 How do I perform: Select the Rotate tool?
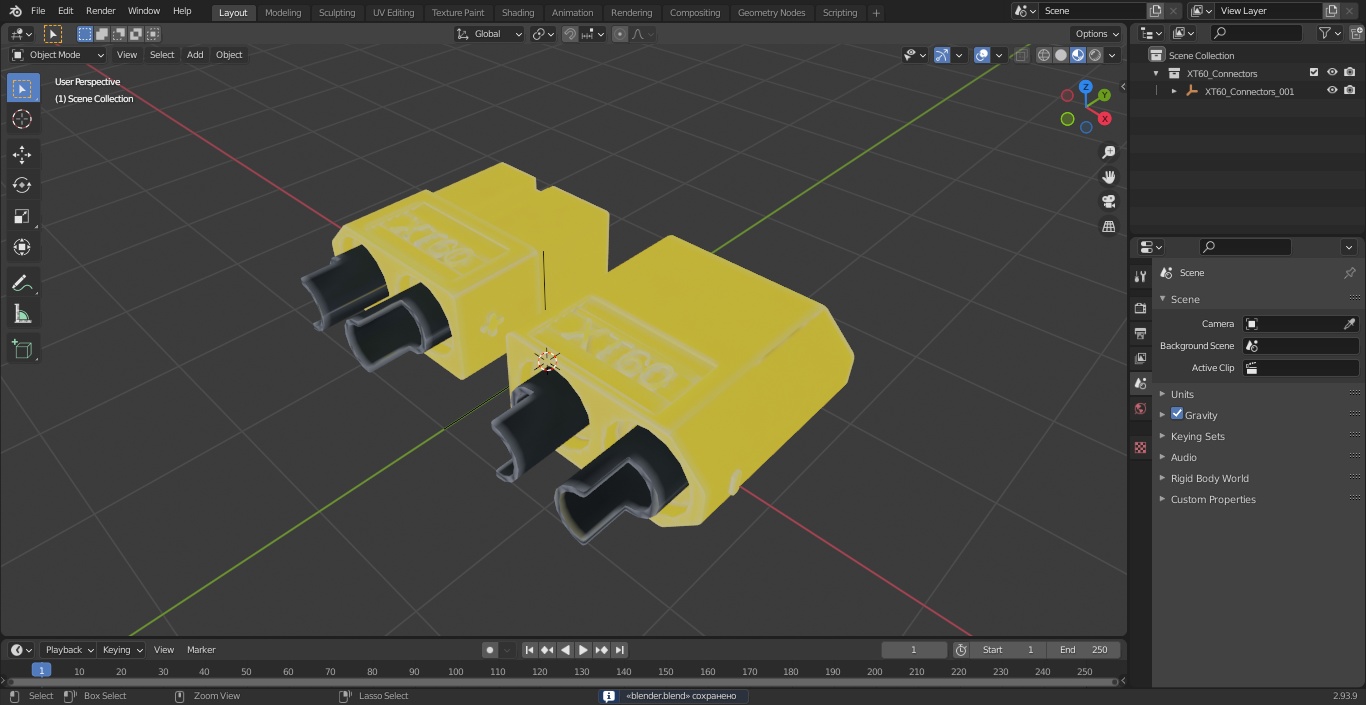(22, 185)
